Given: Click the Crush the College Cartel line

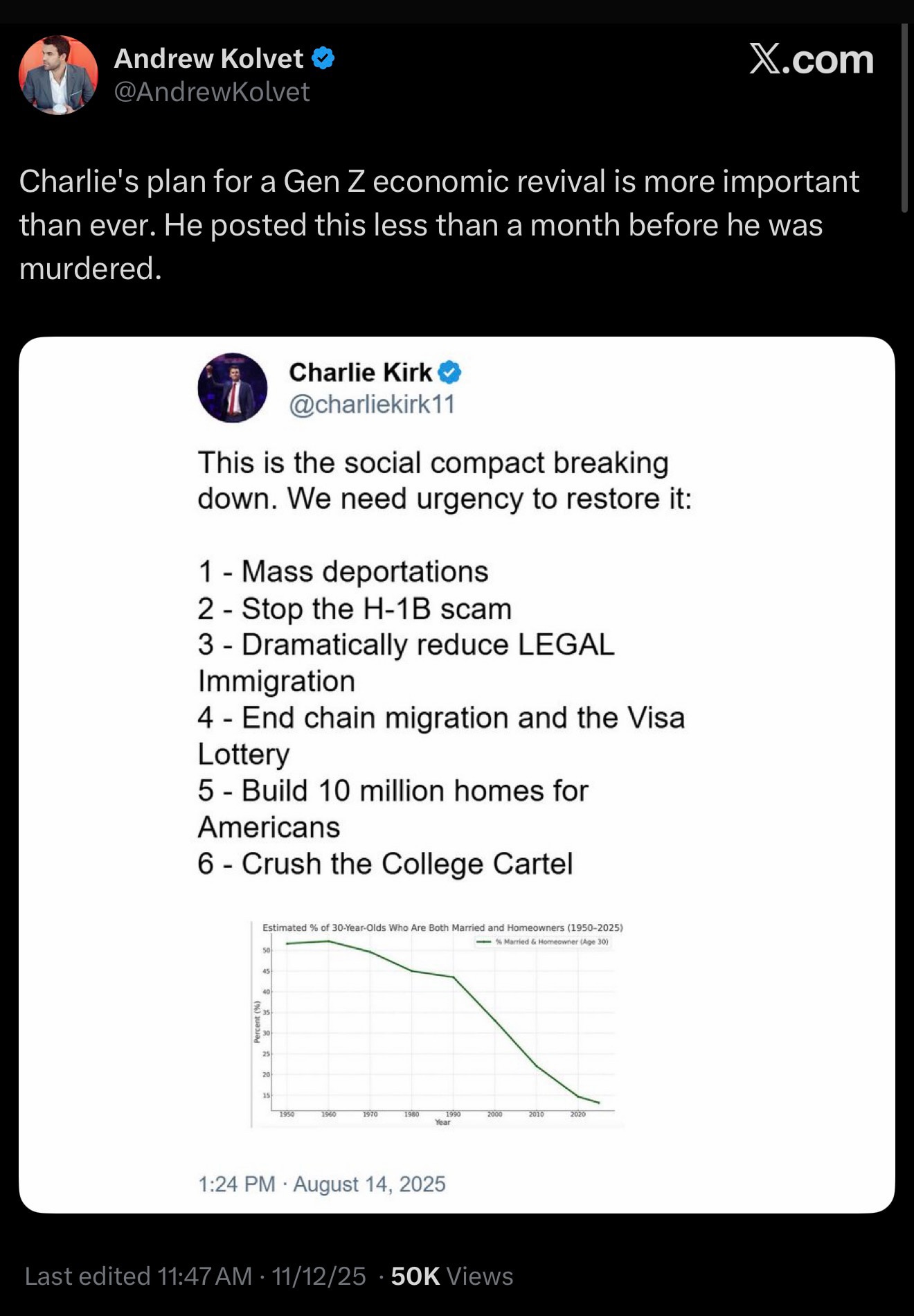Looking at the screenshot, I should 385,862.
